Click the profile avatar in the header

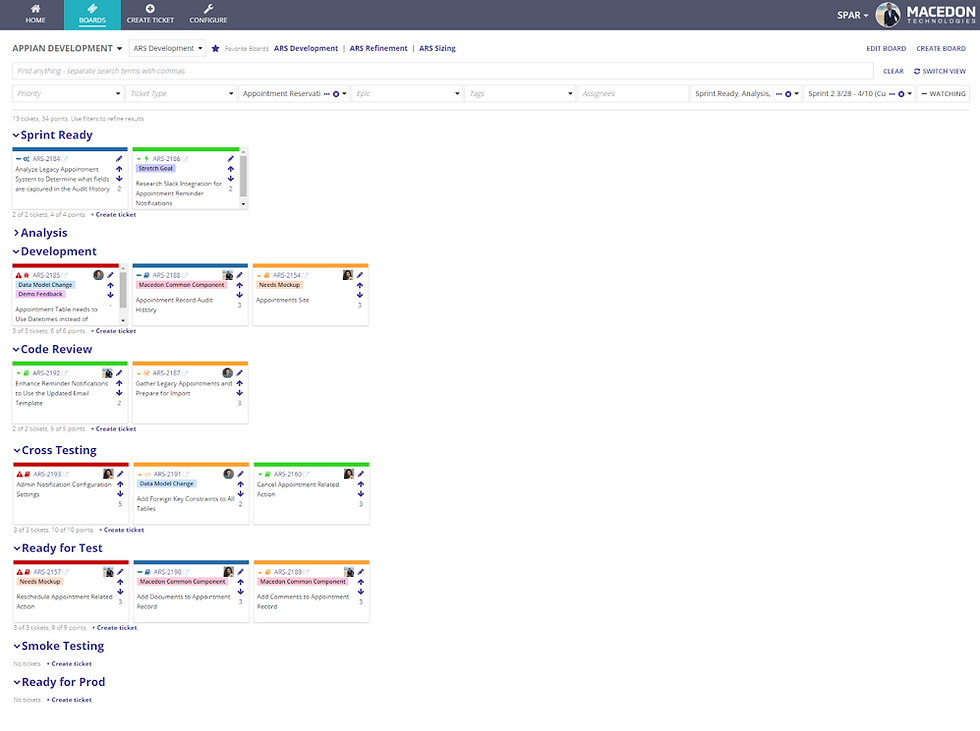point(888,14)
